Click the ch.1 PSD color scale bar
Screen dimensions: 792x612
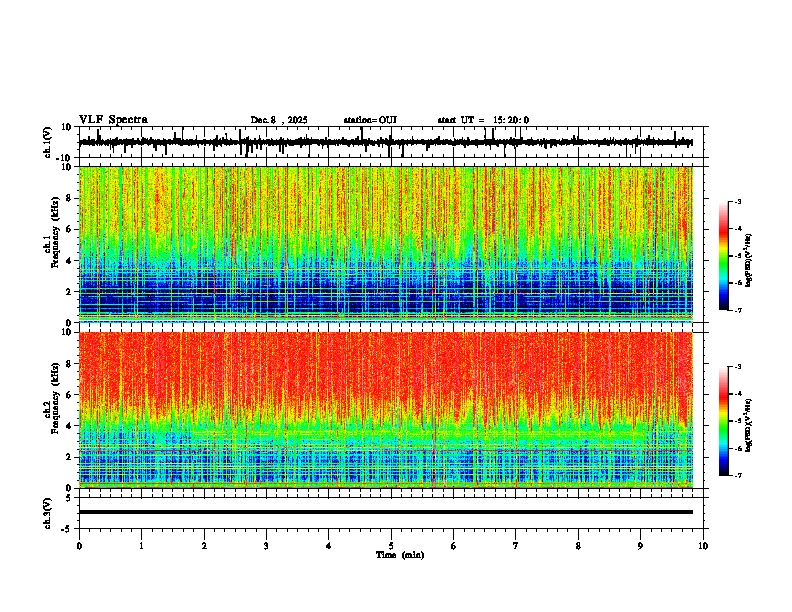[x=723, y=256]
